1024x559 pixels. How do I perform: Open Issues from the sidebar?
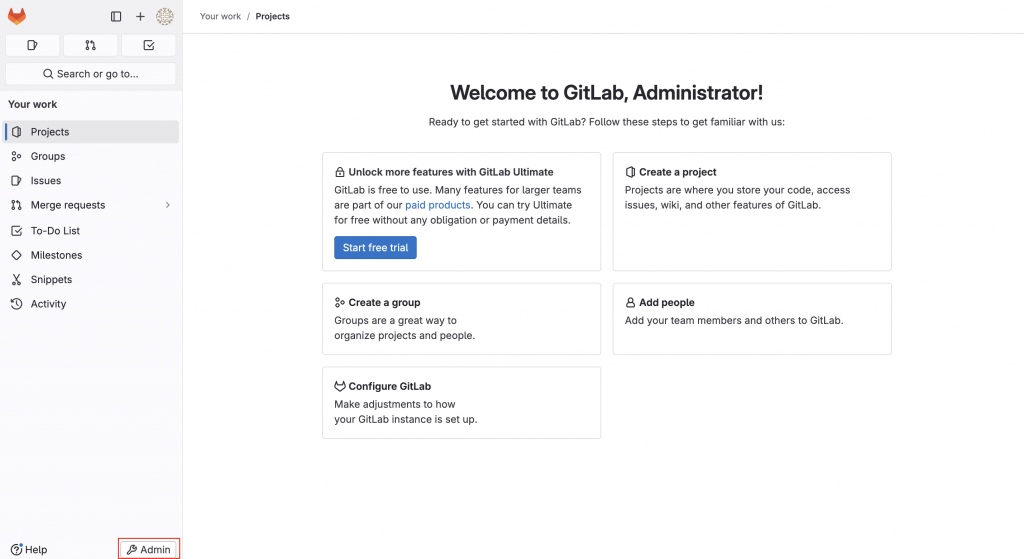pyautogui.click(x=91, y=181)
